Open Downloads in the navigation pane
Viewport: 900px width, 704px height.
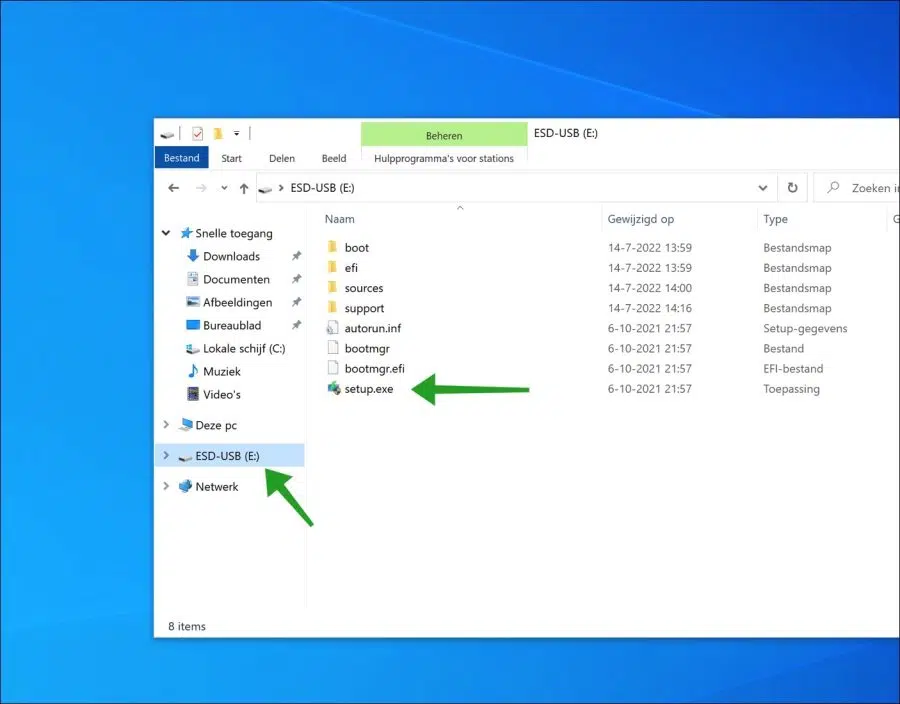[231, 256]
